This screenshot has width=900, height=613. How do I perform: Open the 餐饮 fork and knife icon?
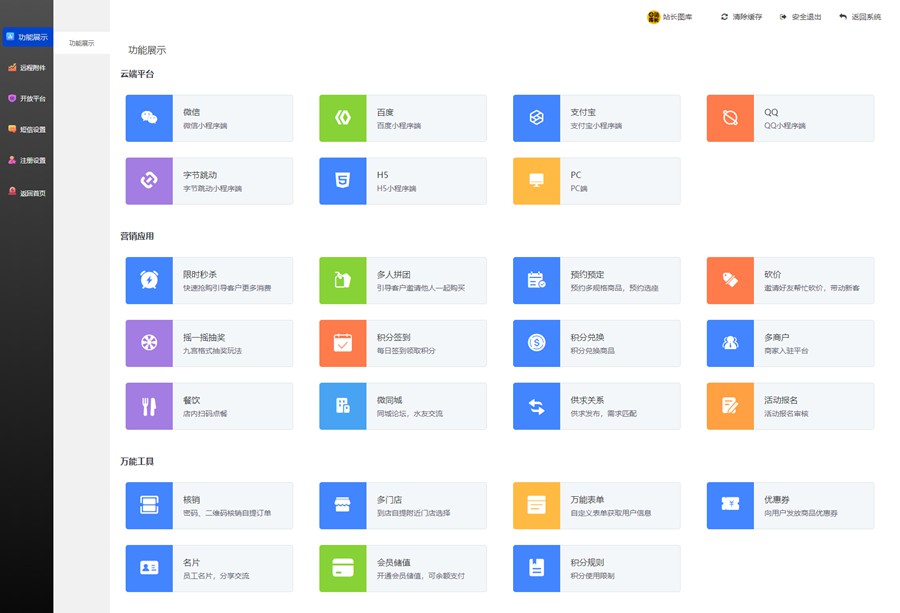(149, 406)
